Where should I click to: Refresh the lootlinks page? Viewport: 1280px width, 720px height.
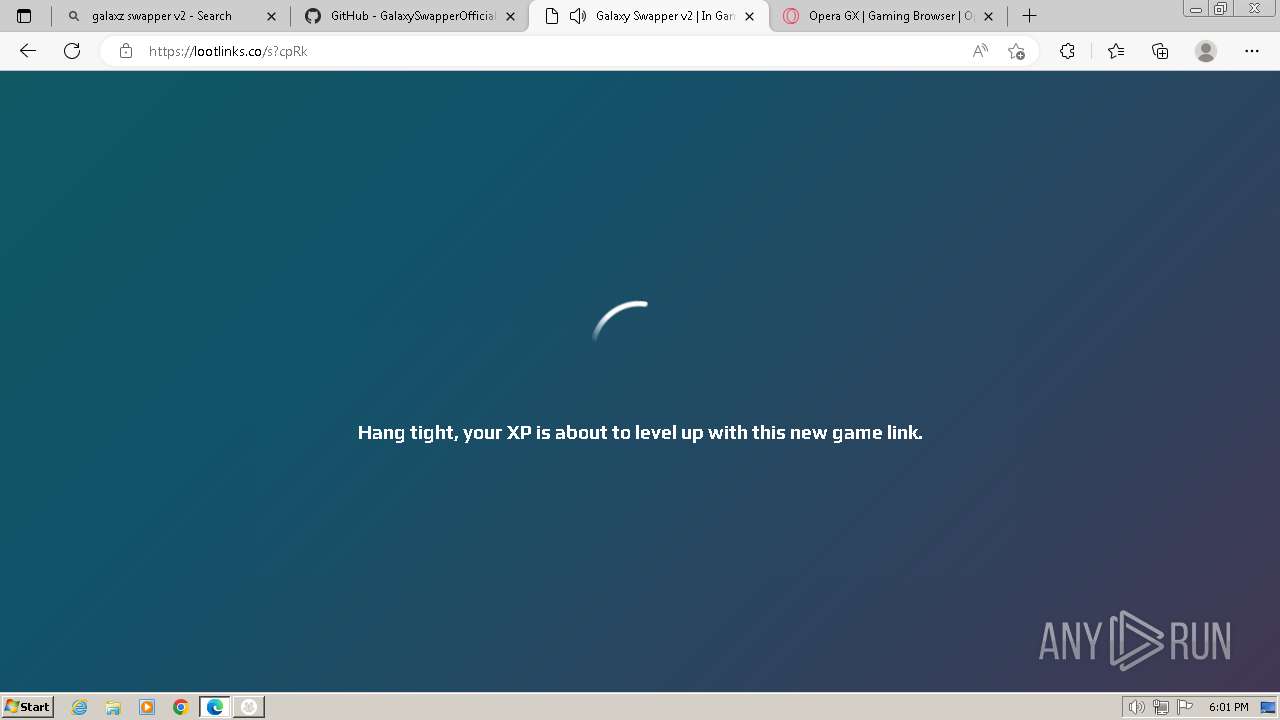point(72,51)
